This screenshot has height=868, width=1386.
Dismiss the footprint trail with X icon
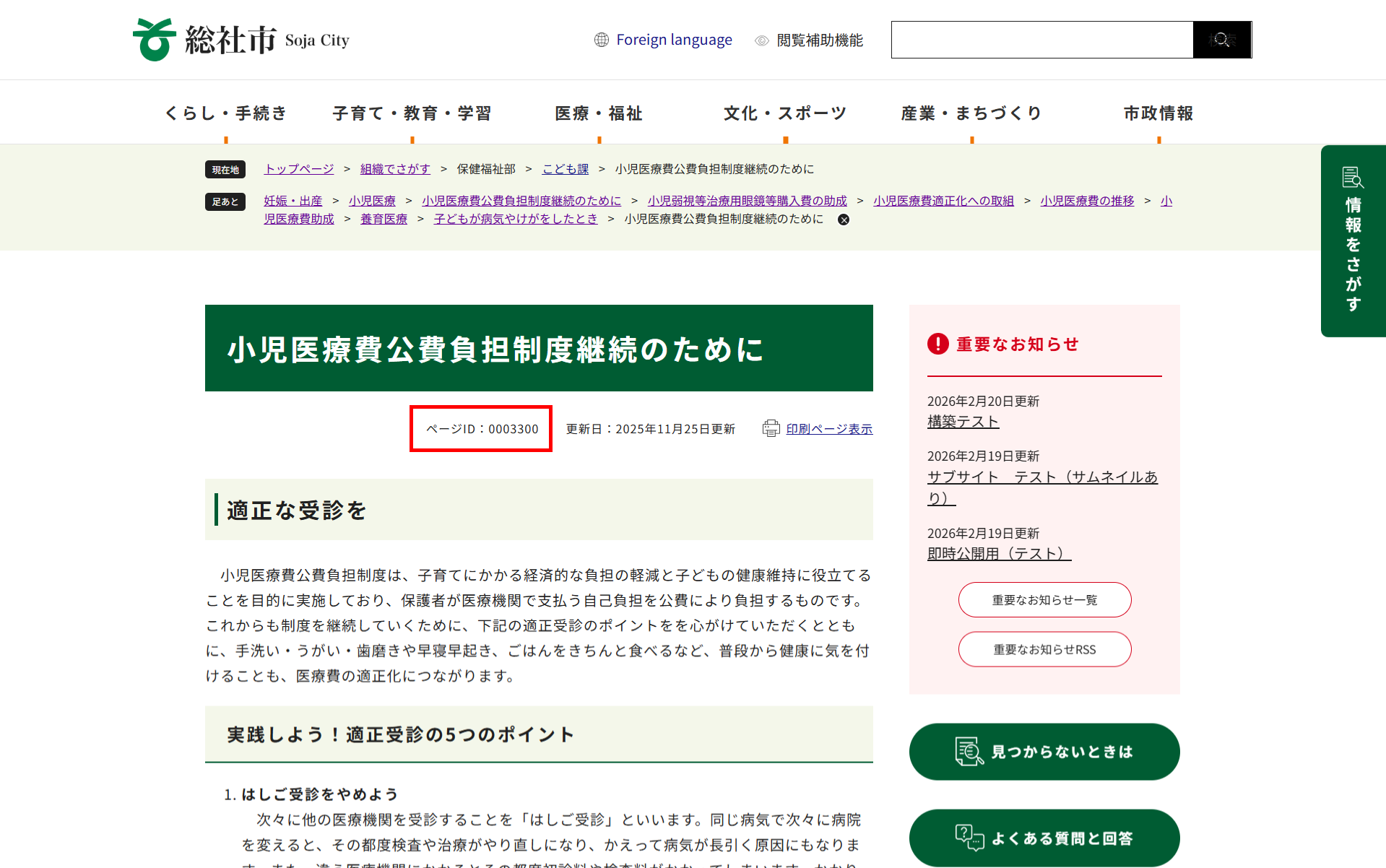tap(843, 220)
